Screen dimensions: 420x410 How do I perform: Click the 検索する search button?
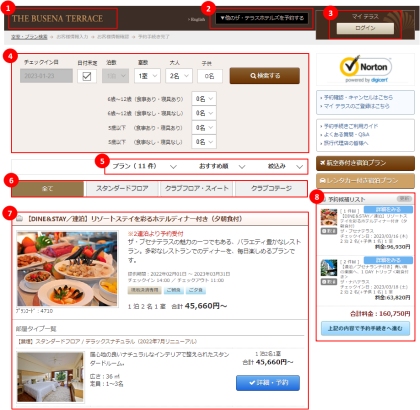[x=265, y=76]
